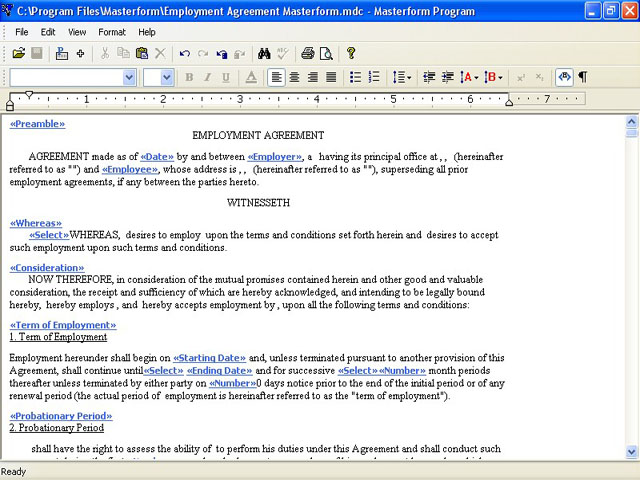Click the «Employee» field link
Screen dimensions: 640x480
[130, 169]
